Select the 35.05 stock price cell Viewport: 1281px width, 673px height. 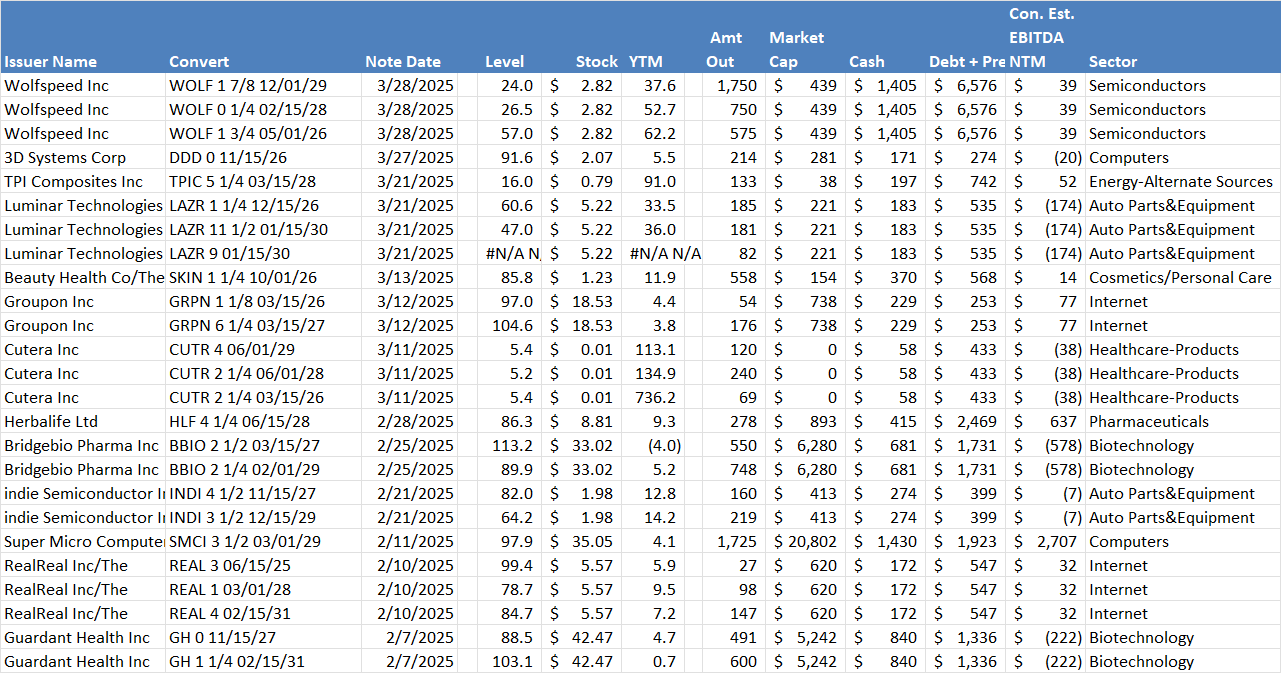point(593,541)
